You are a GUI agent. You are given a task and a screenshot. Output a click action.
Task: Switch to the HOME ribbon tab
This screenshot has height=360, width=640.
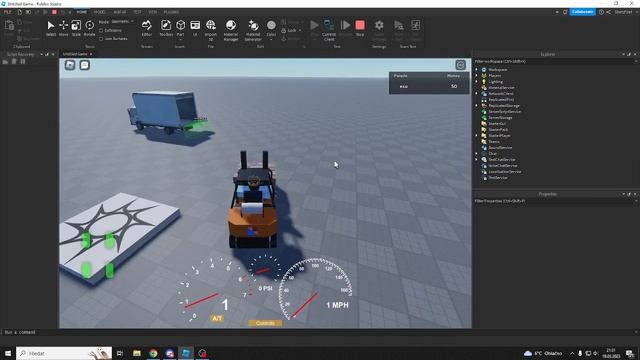click(x=82, y=12)
